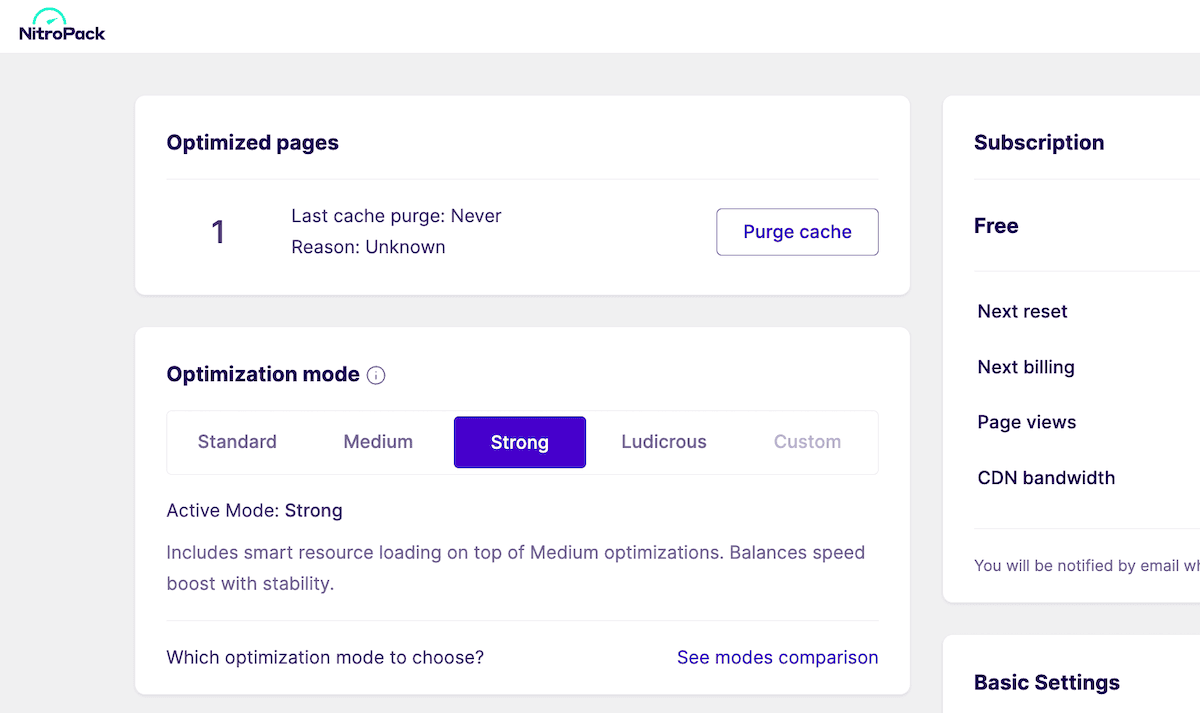The image size is (1200, 713).
Task: Click the Subscription heading
Action: click(1039, 142)
